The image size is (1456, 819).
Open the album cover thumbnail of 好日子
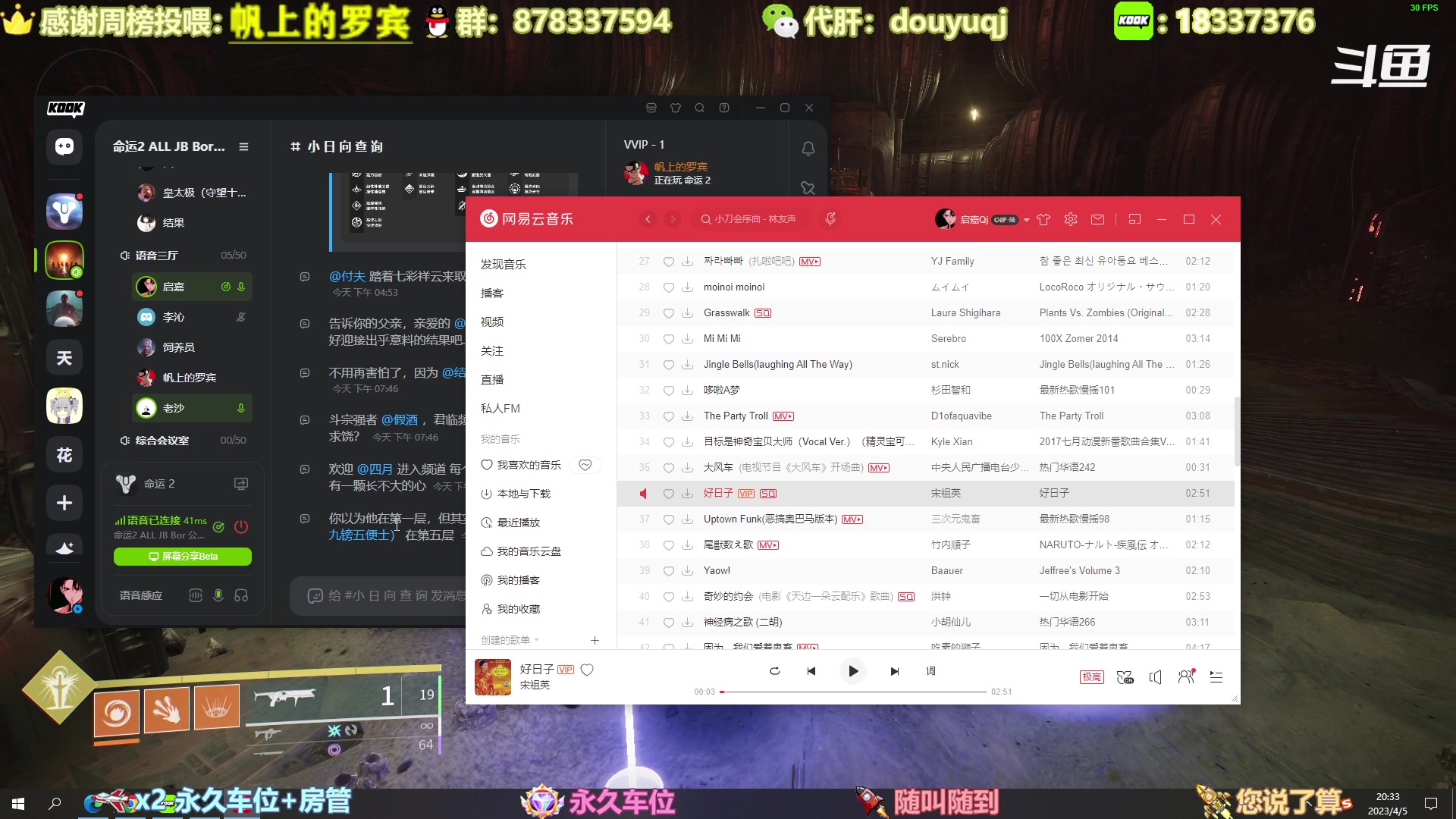[x=493, y=677]
